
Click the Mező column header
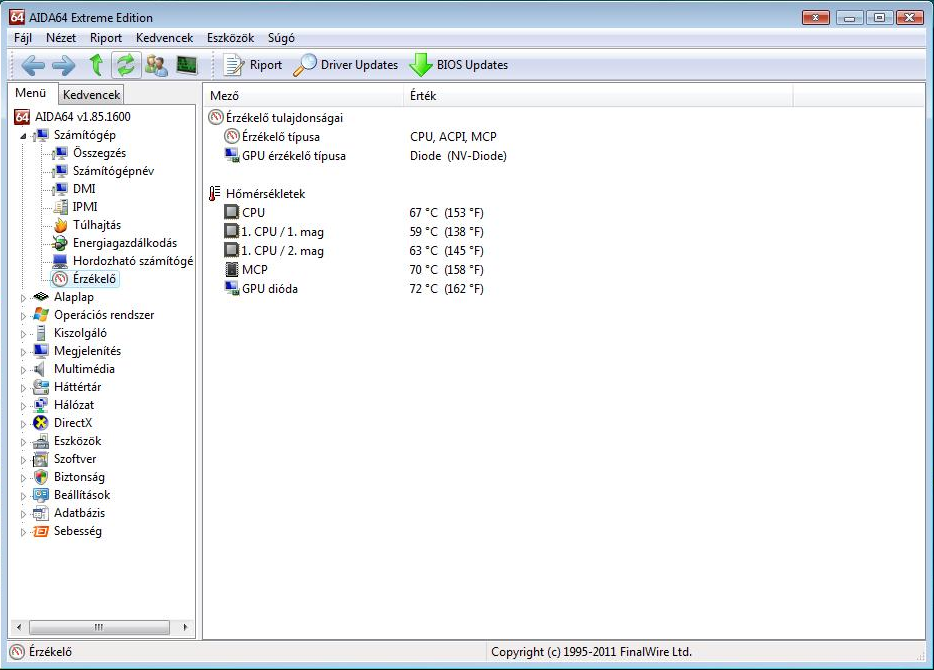pos(304,95)
